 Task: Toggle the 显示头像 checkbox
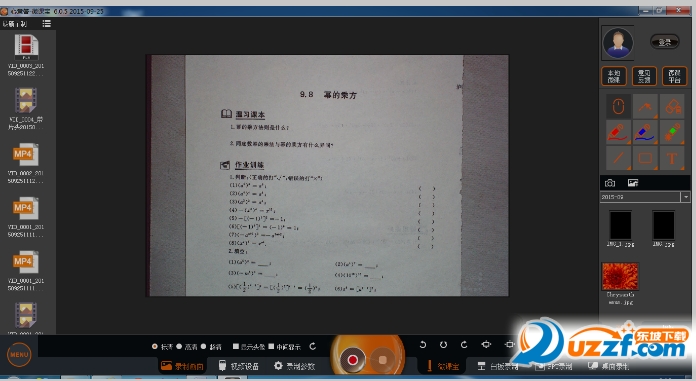pyautogui.click(x=236, y=346)
